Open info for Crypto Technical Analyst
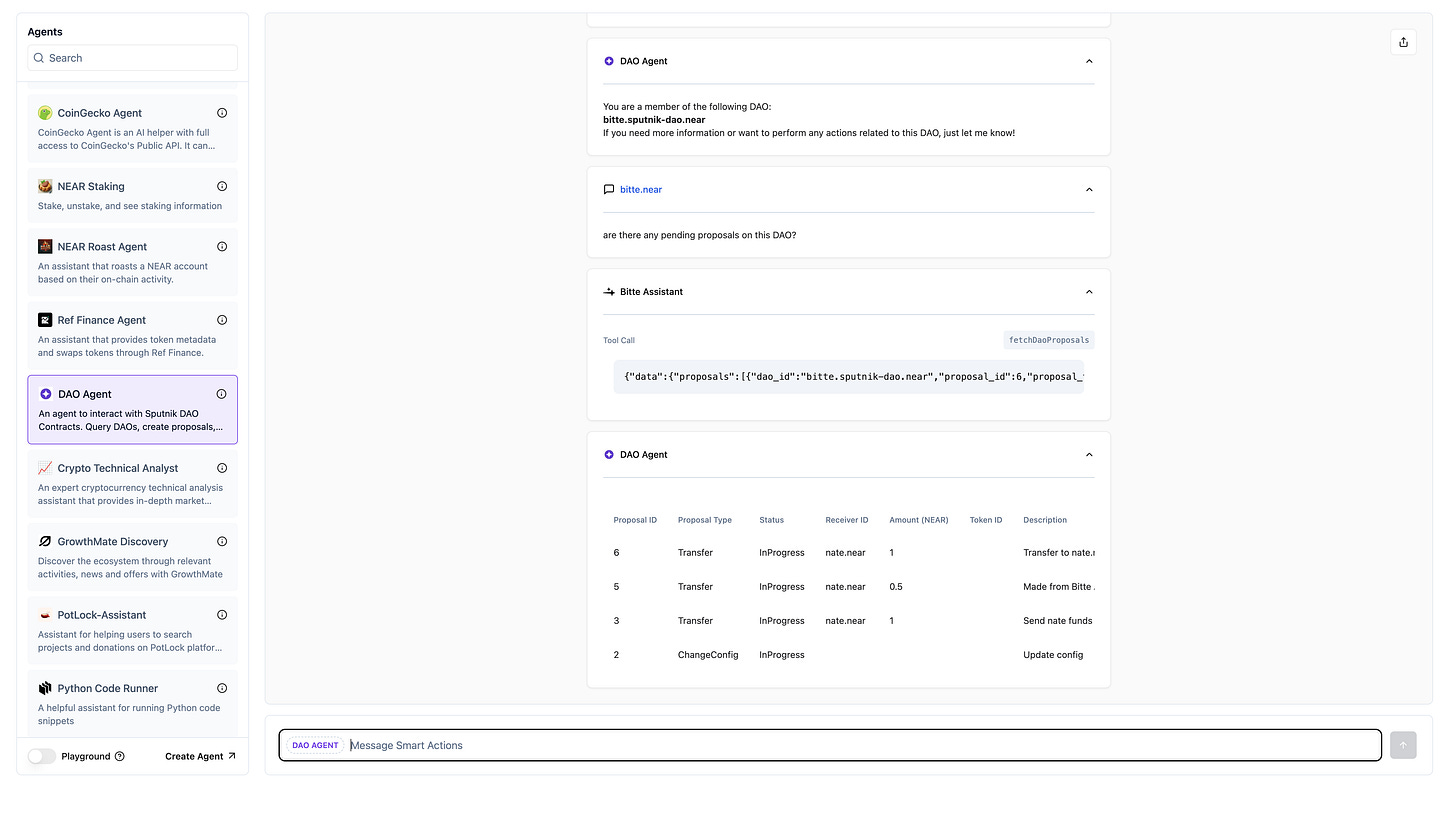The width and height of the screenshot is (1456, 814). (222, 468)
